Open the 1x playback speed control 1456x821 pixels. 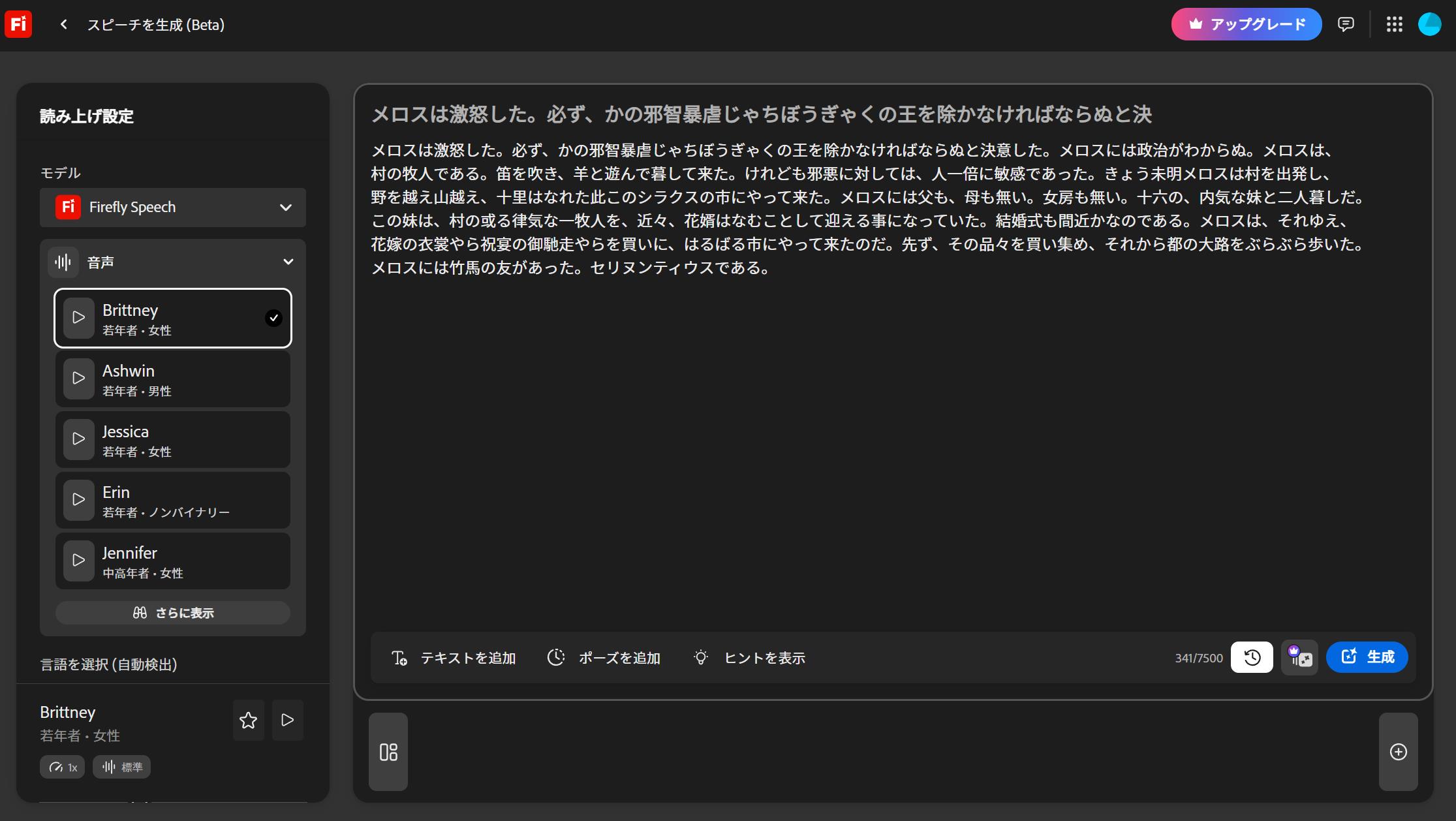(62, 767)
